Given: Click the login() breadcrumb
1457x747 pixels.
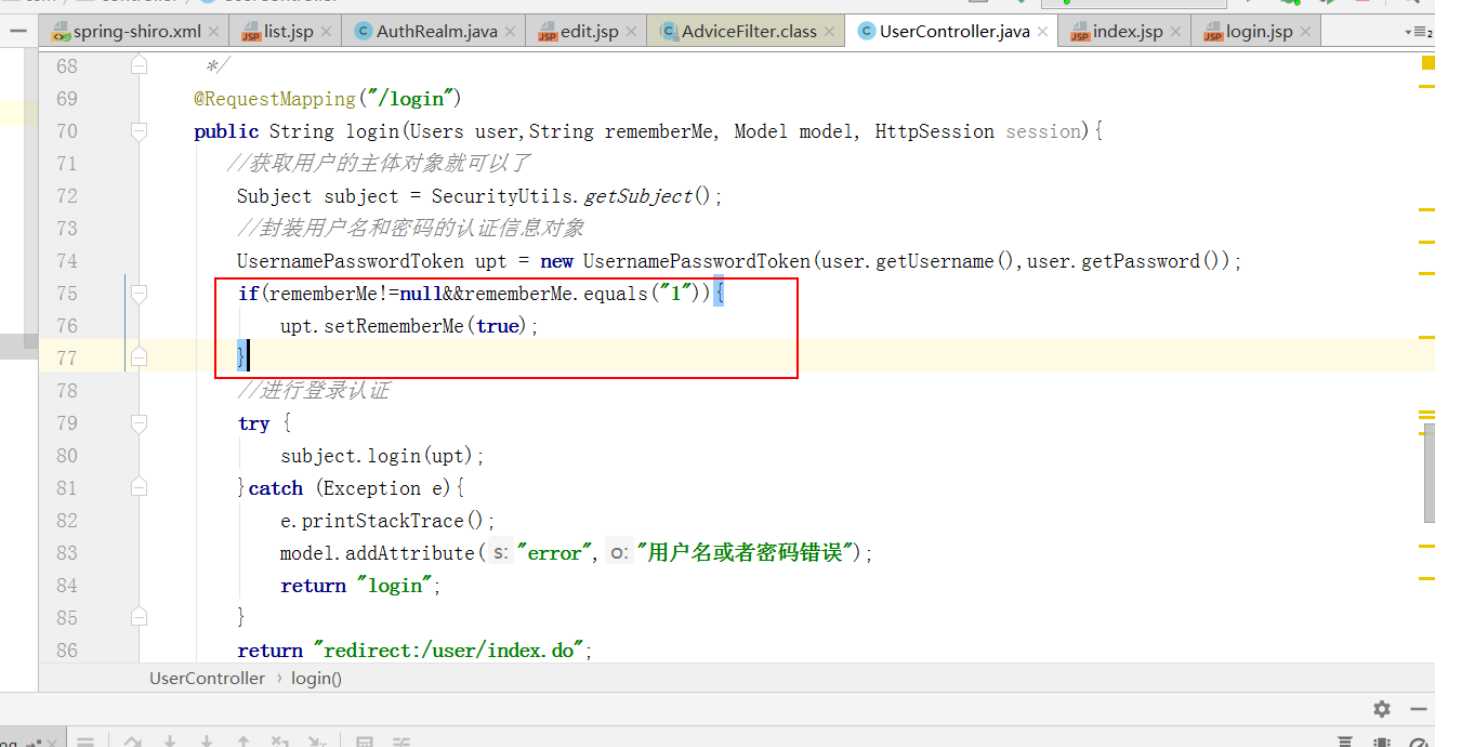Looking at the screenshot, I should (x=316, y=678).
